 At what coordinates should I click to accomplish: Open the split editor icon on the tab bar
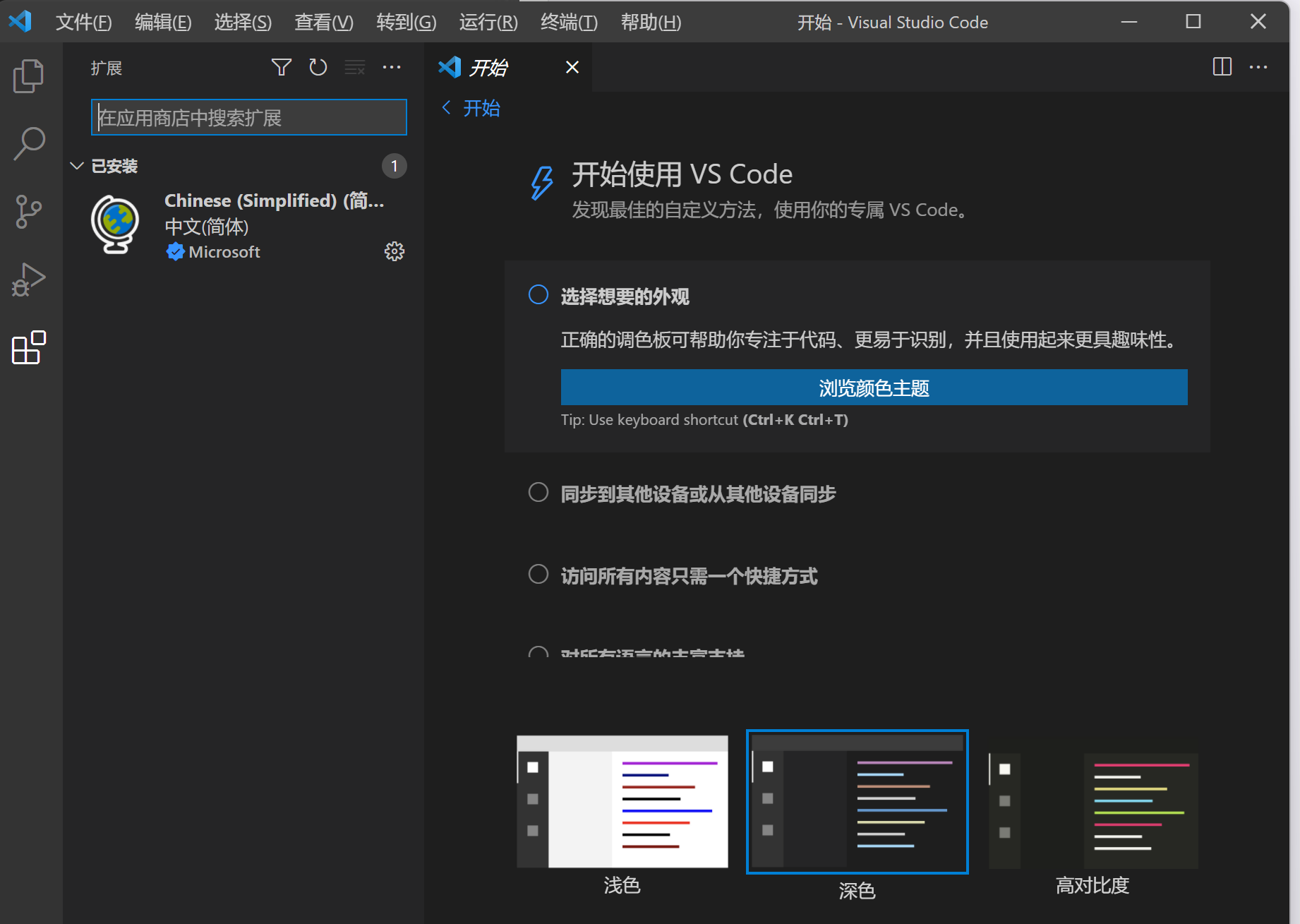point(1222,67)
